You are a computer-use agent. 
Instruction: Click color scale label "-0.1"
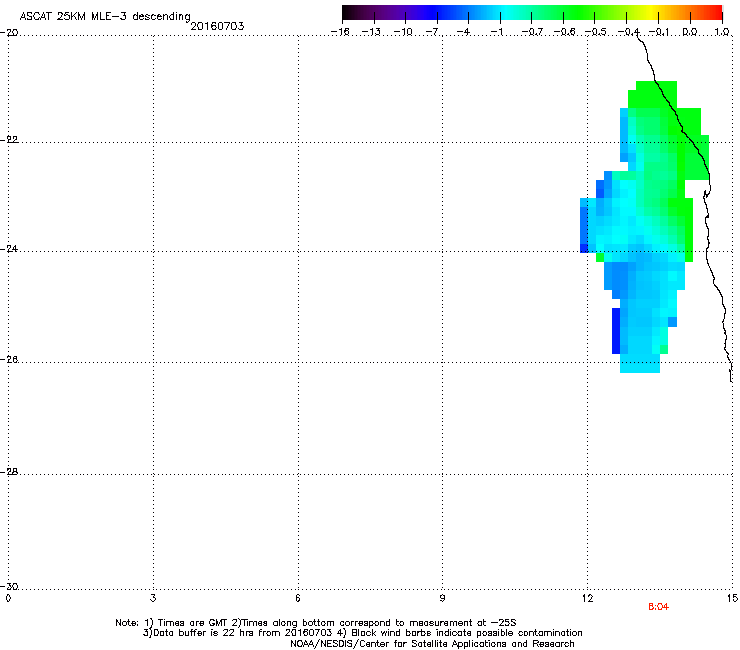pyautogui.click(x=659, y=32)
